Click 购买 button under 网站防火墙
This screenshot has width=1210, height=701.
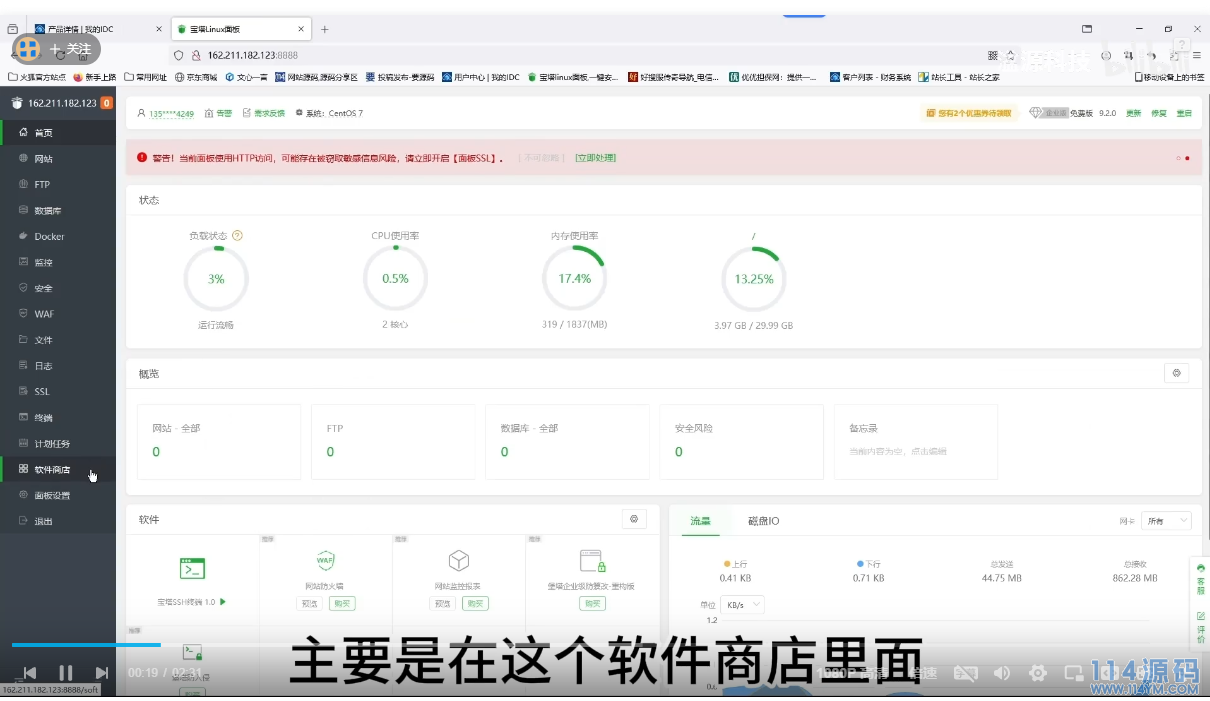(342, 603)
